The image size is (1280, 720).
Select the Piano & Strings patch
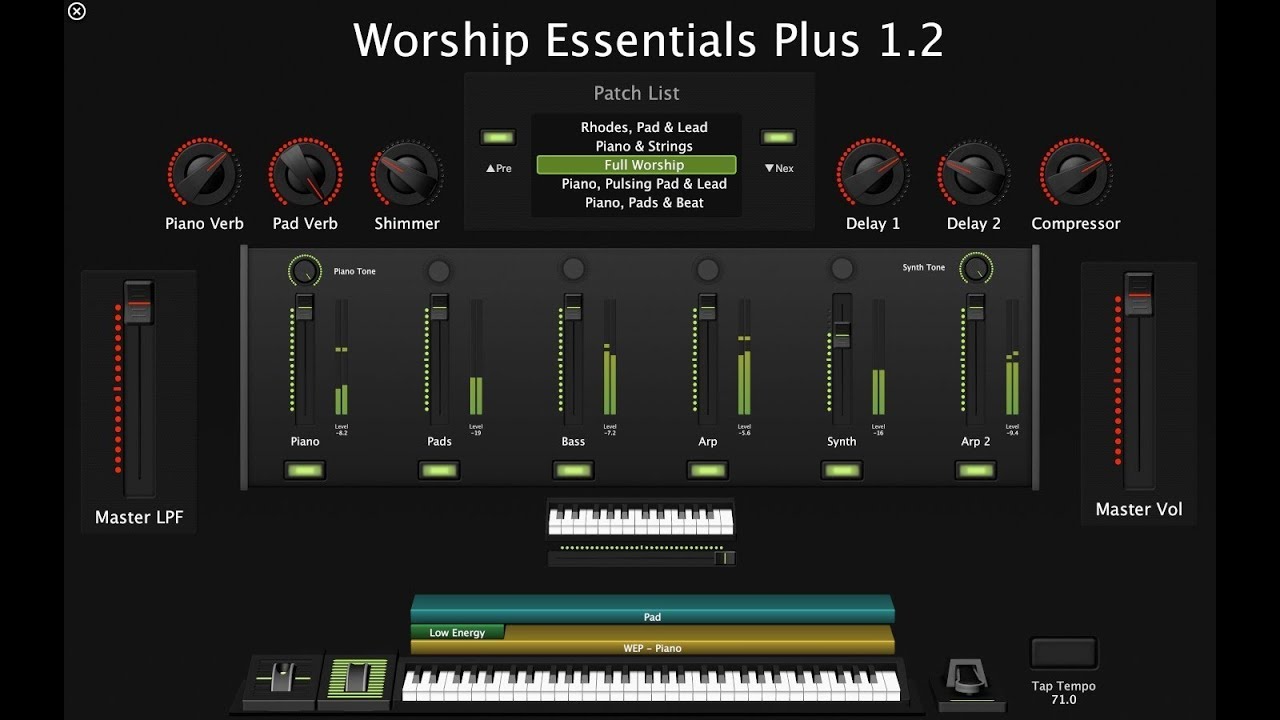(x=644, y=146)
